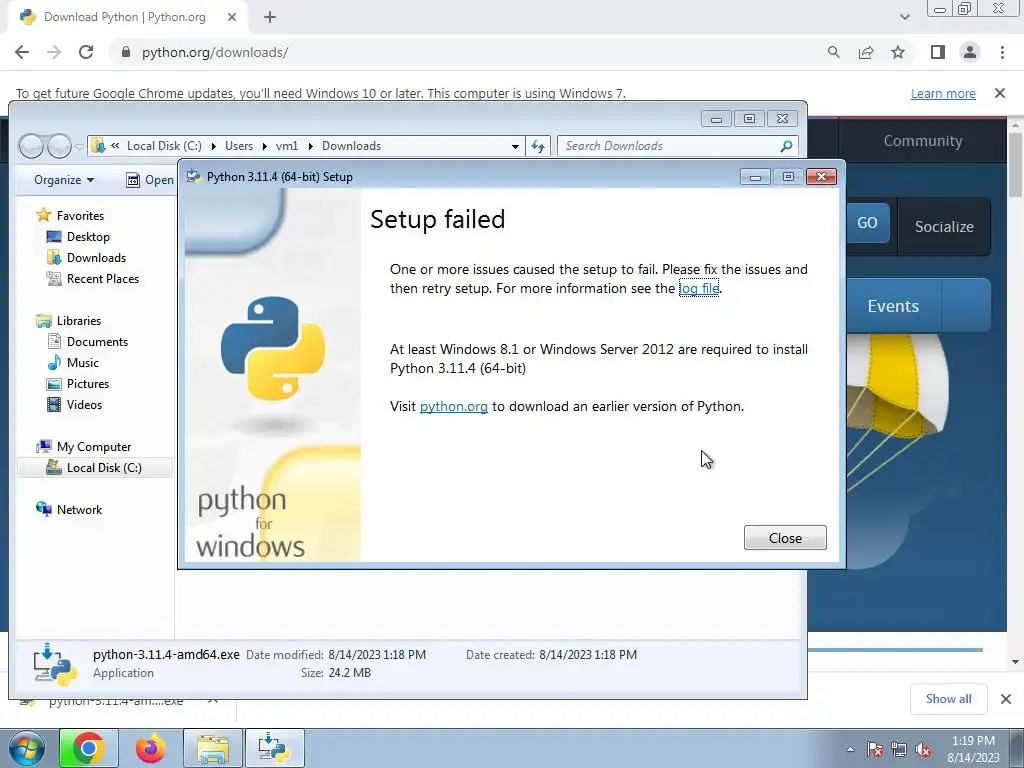The width and height of the screenshot is (1024, 768).
Task: Open Documents library
Action: click(x=97, y=342)
